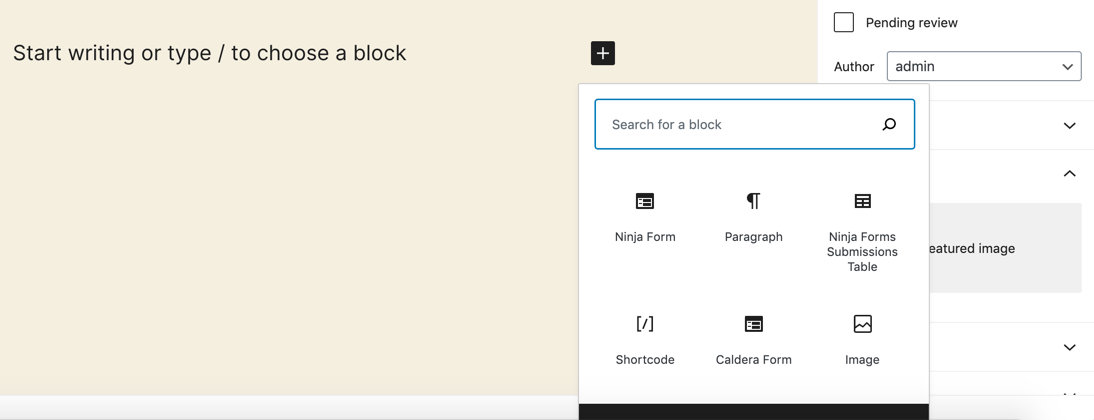Expand the panel below the featured image section
1094x420 pixels.
coord(1069,347)
